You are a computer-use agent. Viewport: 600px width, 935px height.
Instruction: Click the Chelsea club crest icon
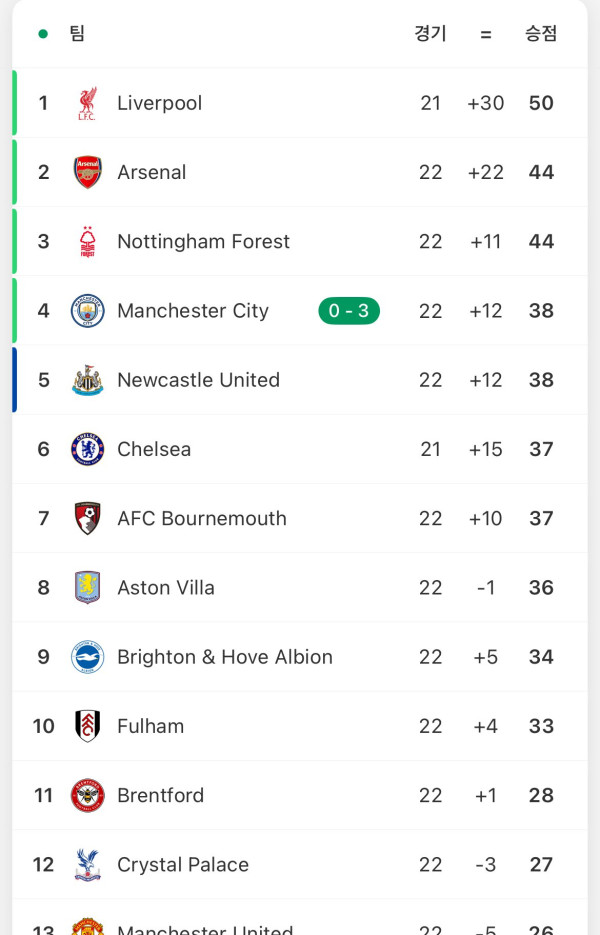[x=87, y=449]
